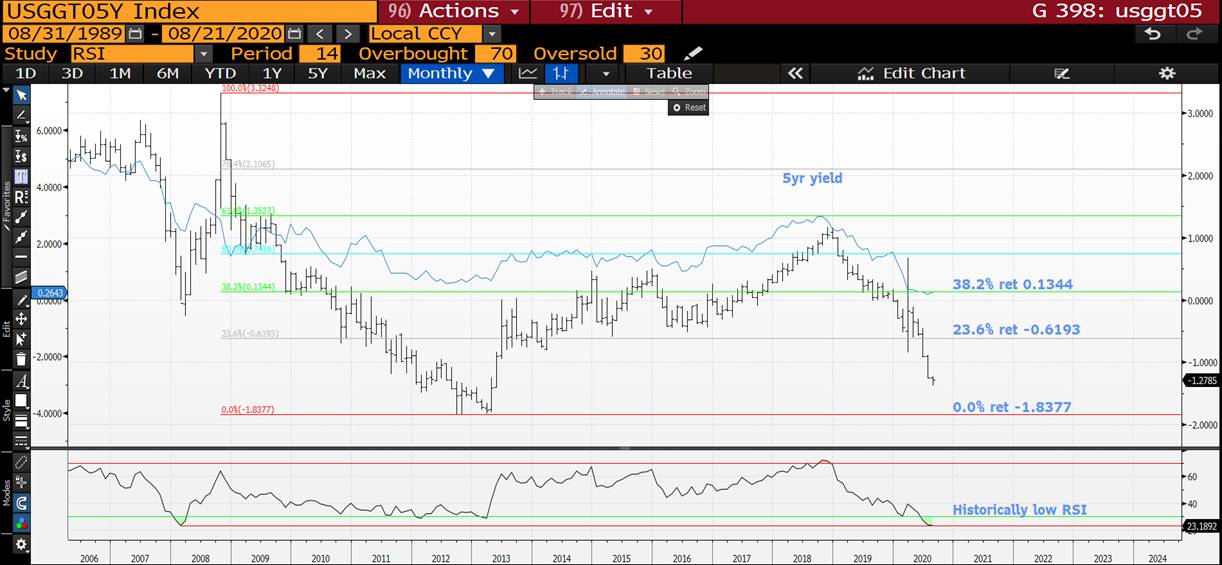
Task: Click the second Modes panel icon
Action: (21, 484)
